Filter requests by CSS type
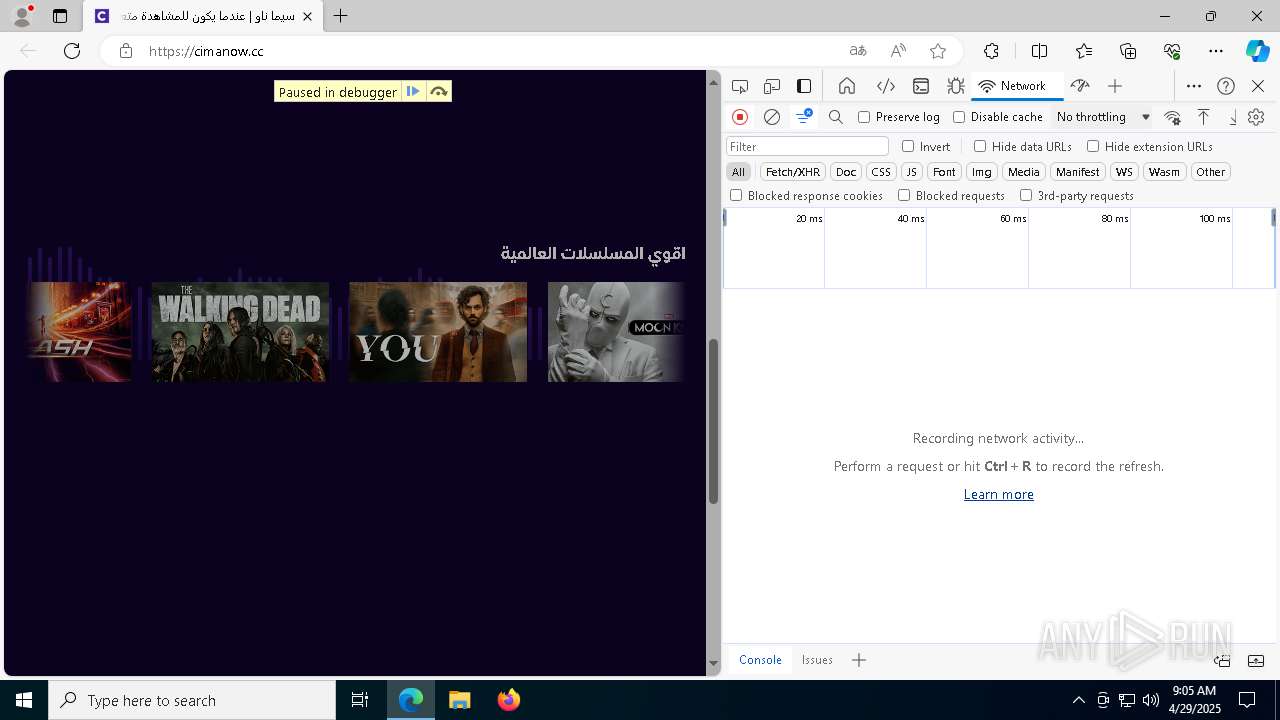 [x=881, y=172]
